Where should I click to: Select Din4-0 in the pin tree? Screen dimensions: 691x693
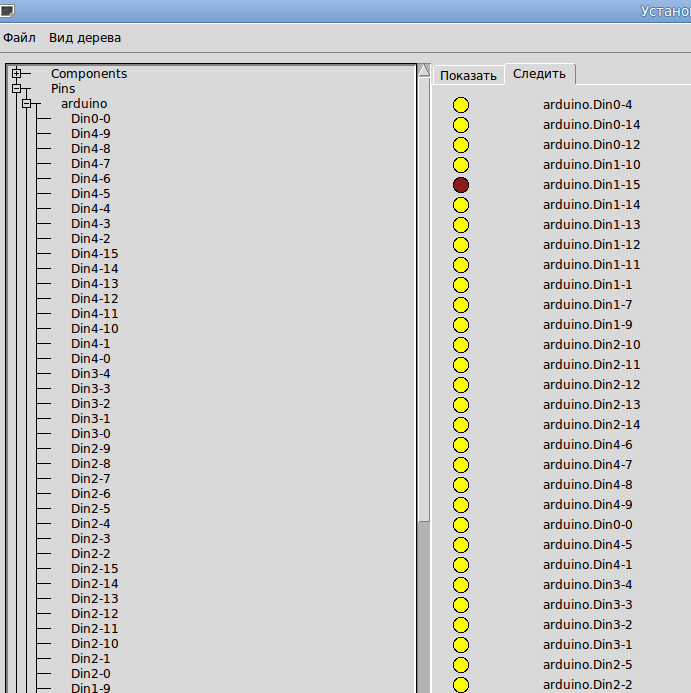tap(91, 358)
